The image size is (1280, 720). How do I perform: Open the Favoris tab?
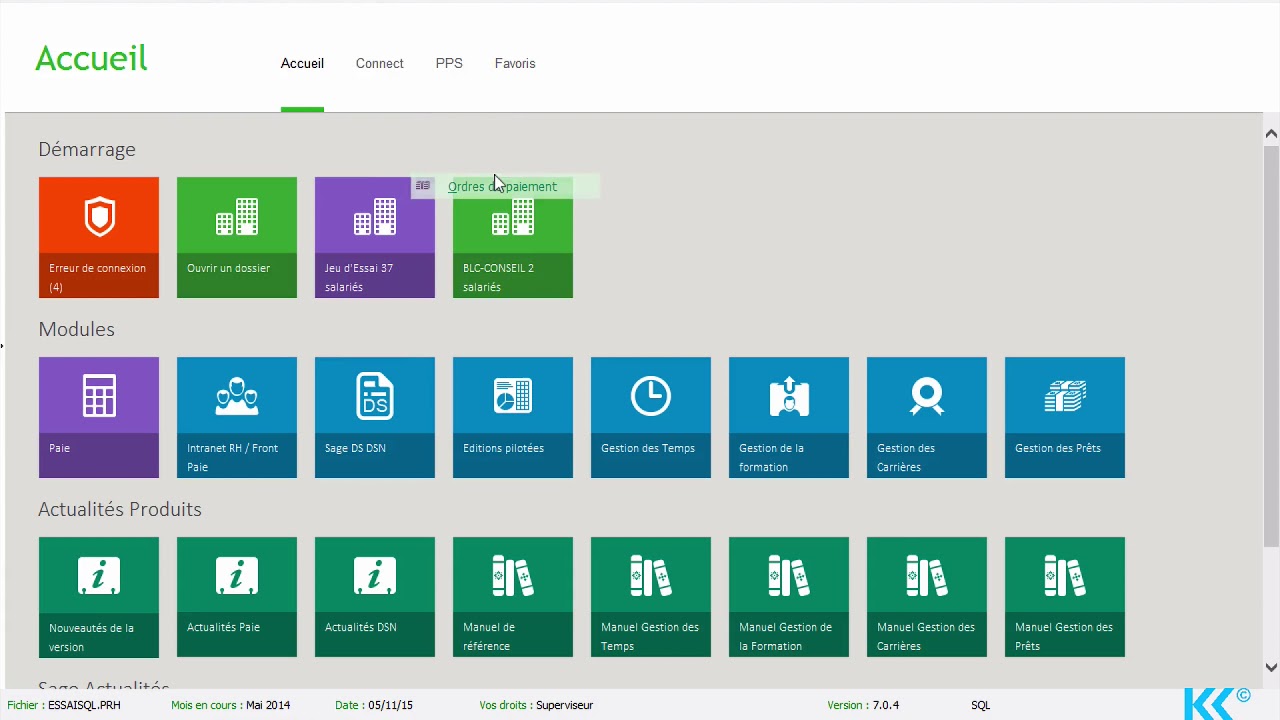[515, 63]
